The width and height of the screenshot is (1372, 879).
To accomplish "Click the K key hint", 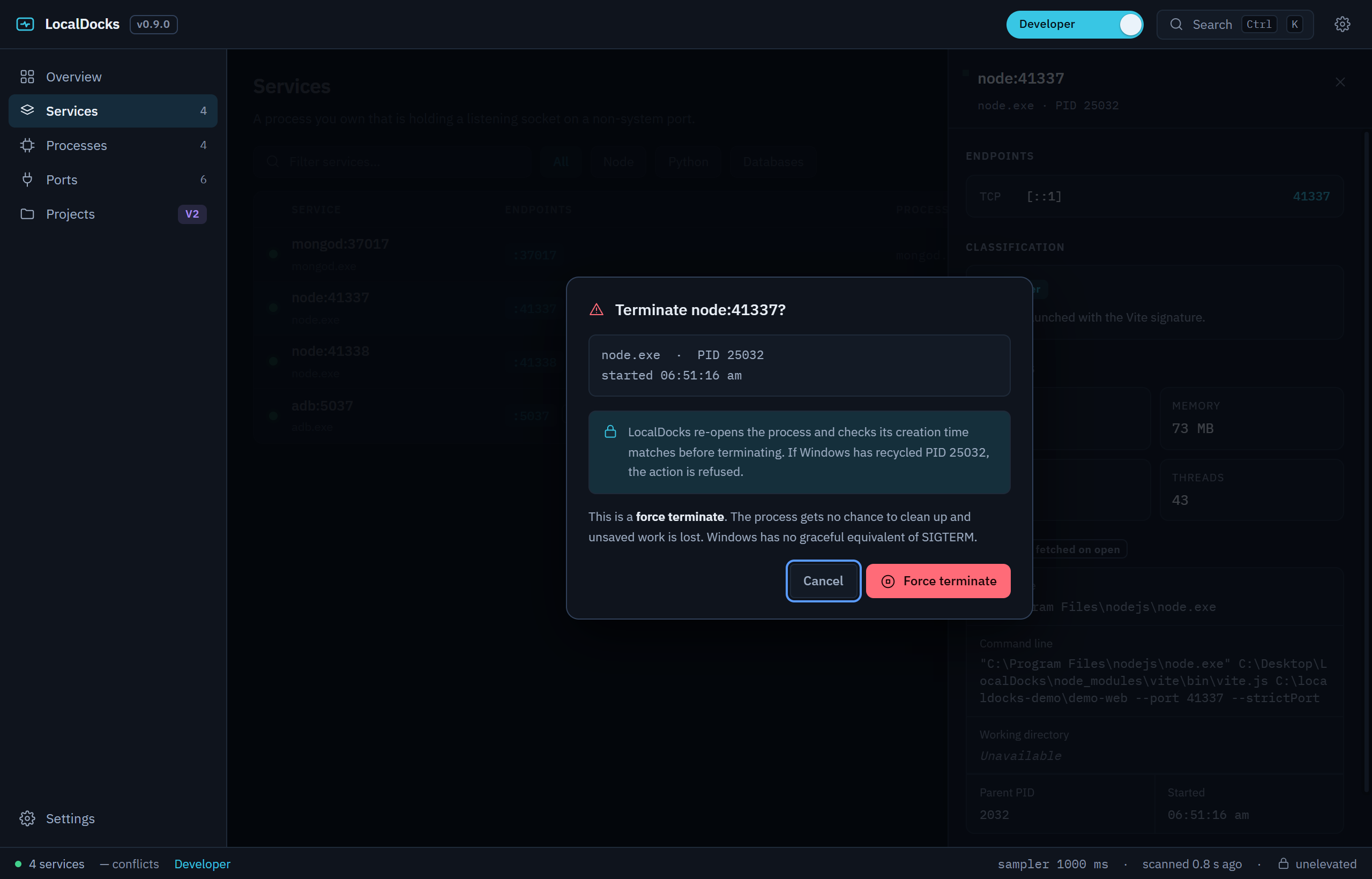I will pyautogui.click(x=1294, y=24).
